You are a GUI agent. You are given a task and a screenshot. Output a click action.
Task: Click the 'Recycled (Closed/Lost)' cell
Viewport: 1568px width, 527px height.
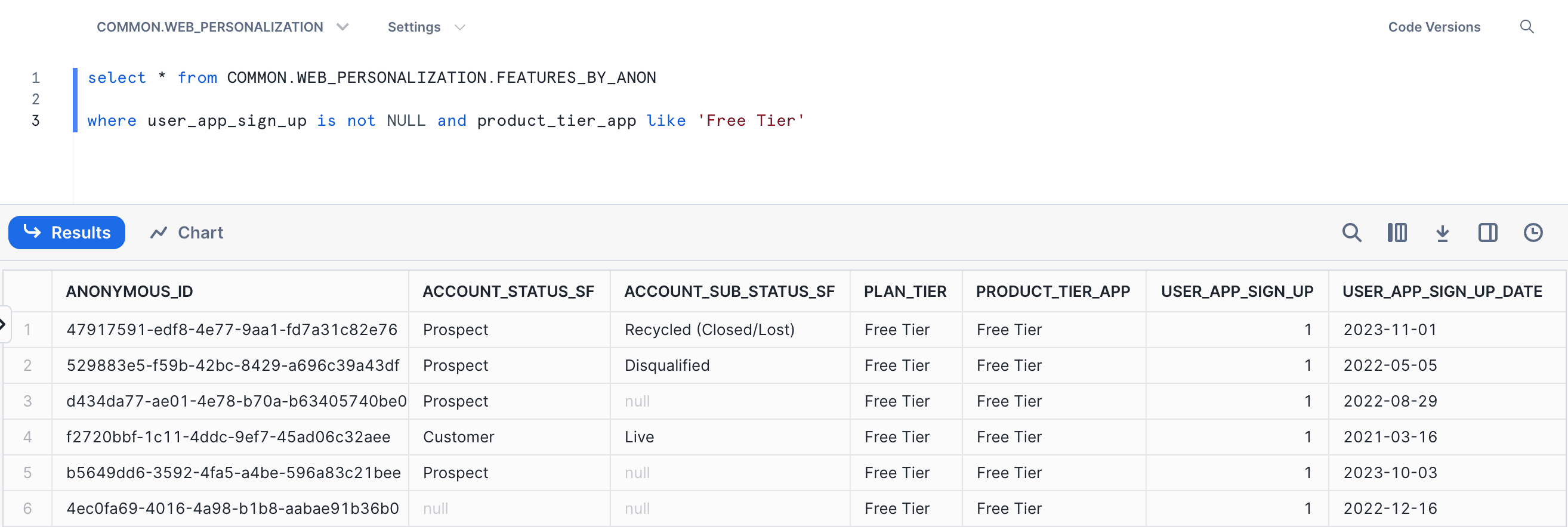[709, 330]
